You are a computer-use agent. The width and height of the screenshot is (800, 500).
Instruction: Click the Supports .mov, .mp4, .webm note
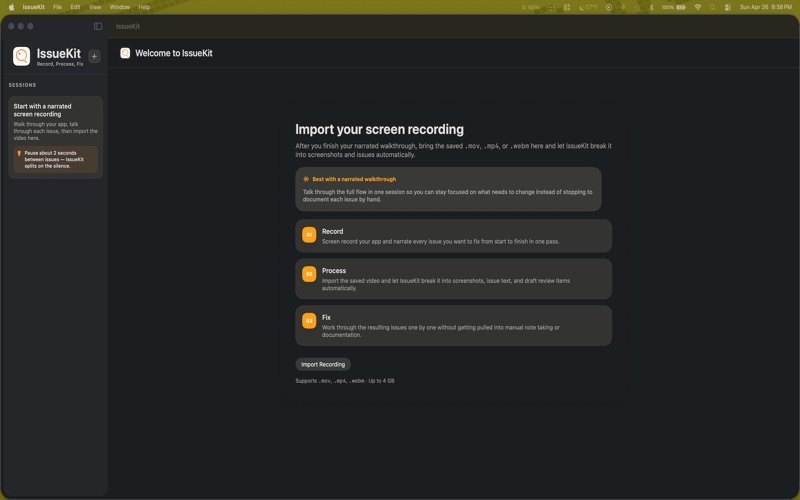345,381
